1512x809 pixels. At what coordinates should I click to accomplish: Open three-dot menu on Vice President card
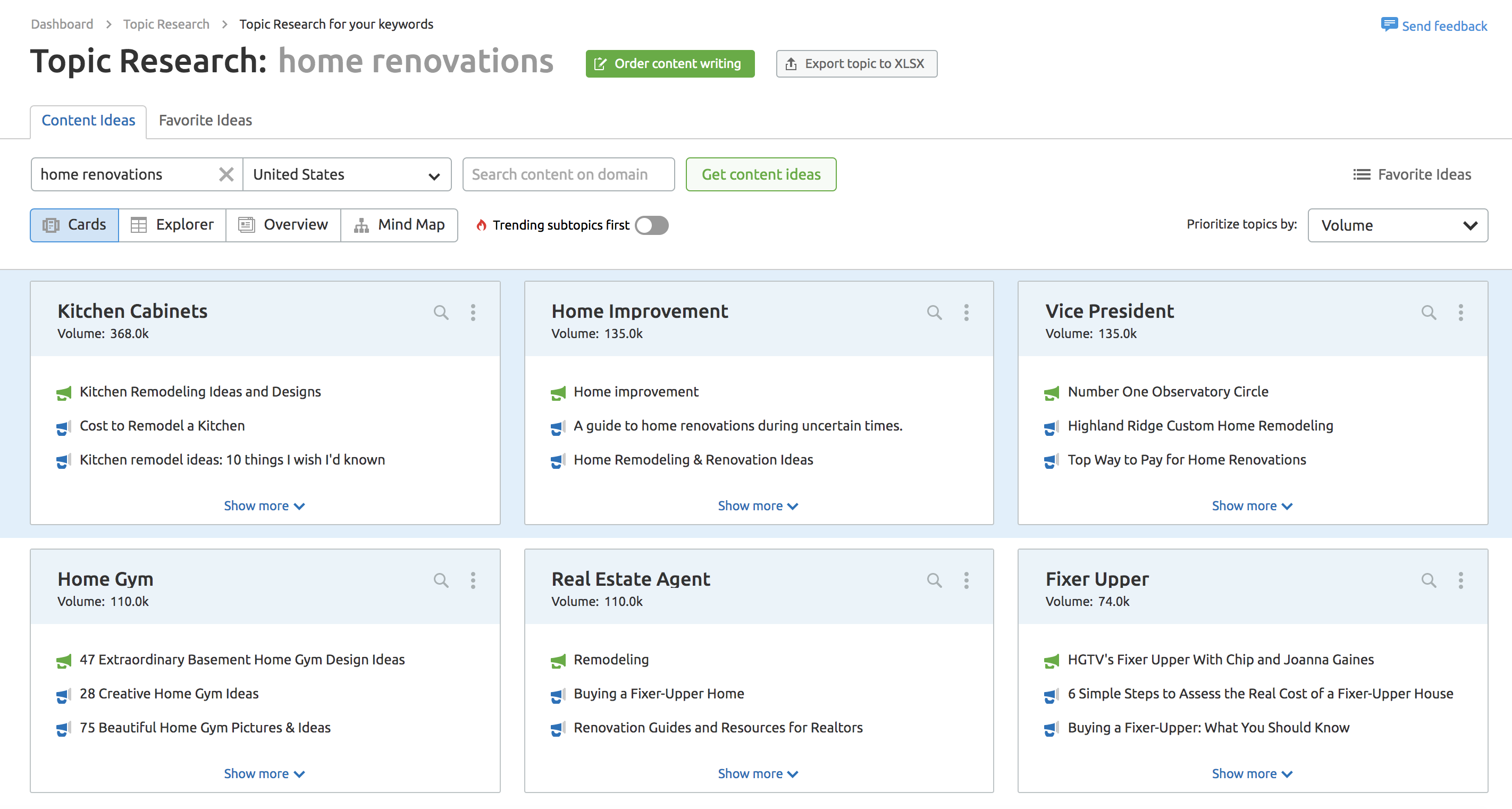click(1461, 313)
